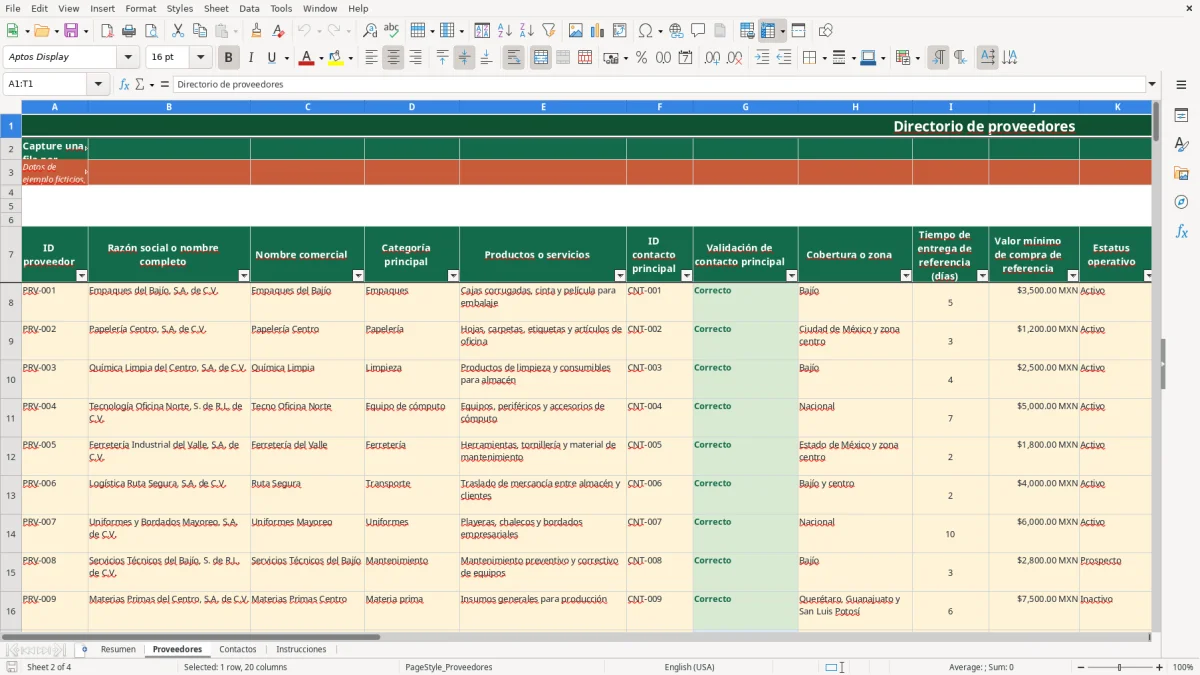Viewport: 1200px width, 675px height.
Task: Open the Navigator panel in sidebar
Action: point(1181,202)
